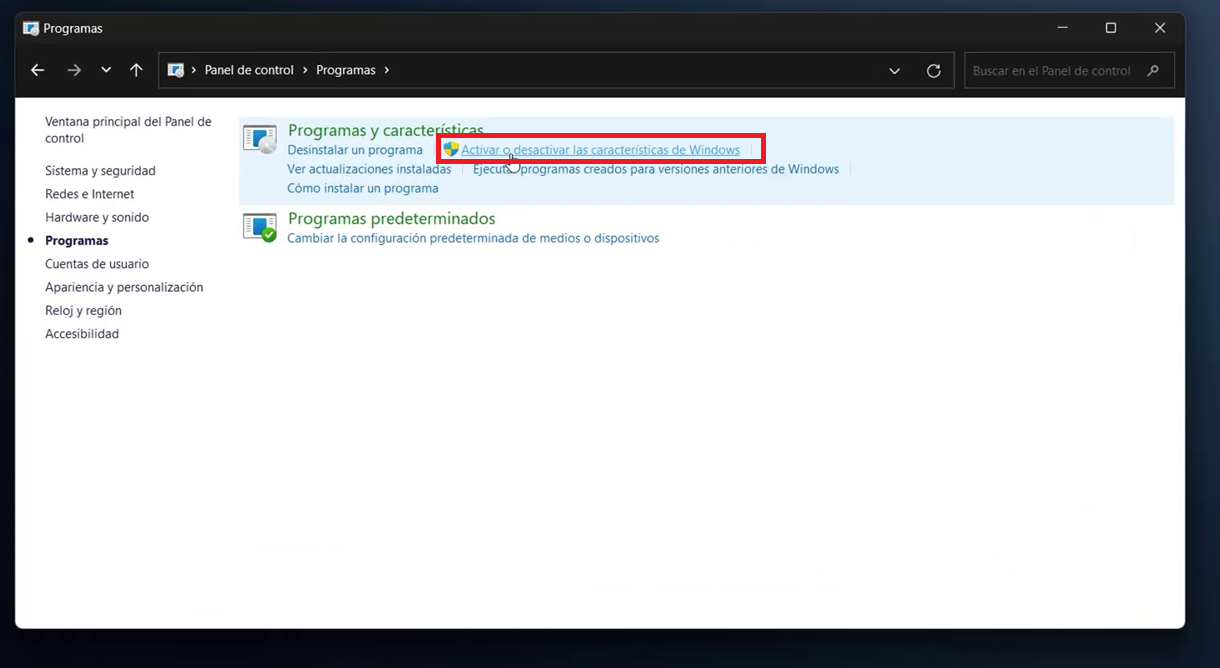Image resolution: width=1220 pixels, height=668 pixels.
Task: Open Cuentas de usuario category
Action: pyautogui.click(x=97, y=264)
